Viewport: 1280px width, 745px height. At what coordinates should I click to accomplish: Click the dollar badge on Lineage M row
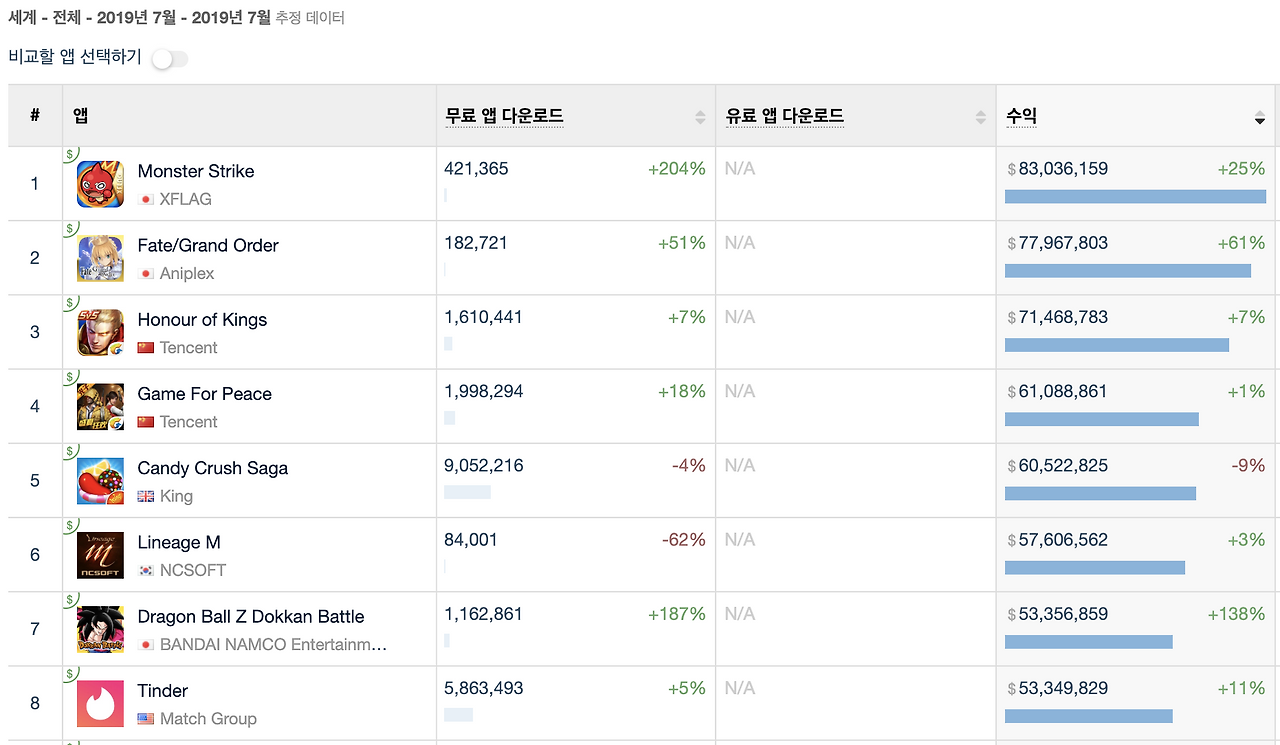point(70,525)
